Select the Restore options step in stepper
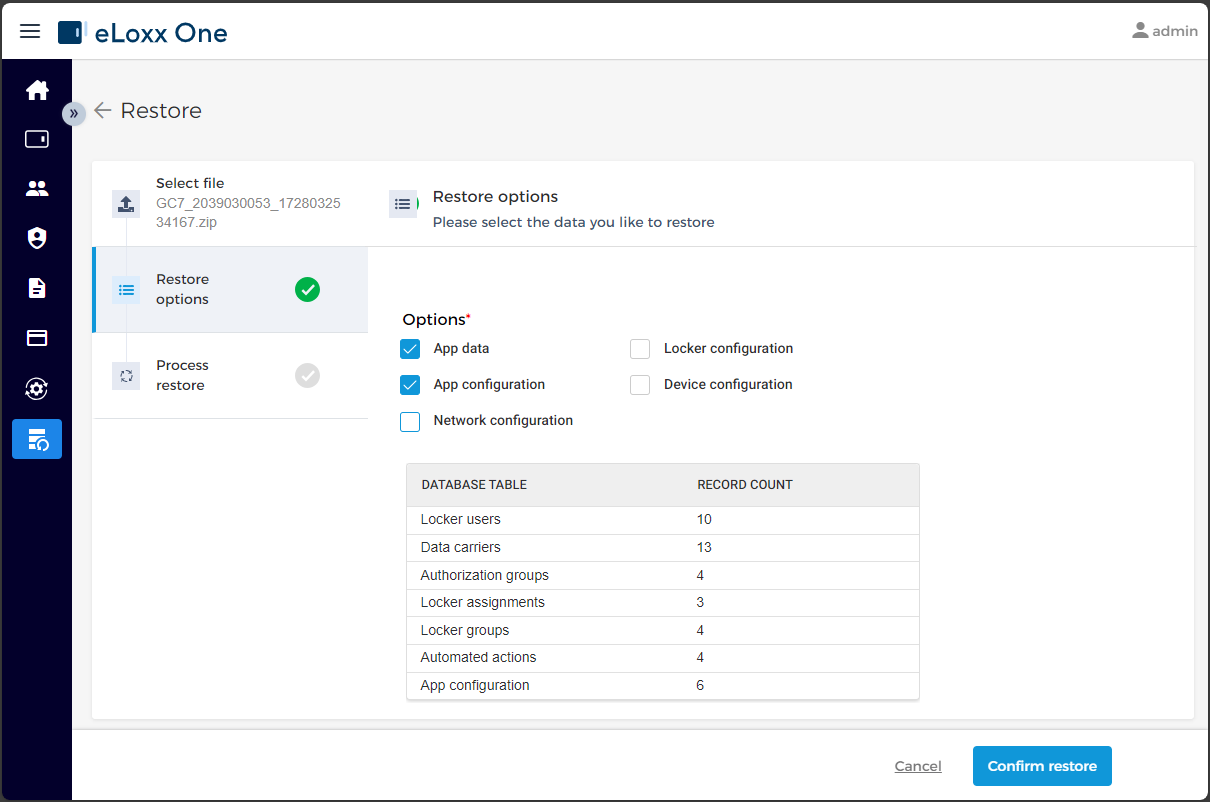 (x=230, y=290)
